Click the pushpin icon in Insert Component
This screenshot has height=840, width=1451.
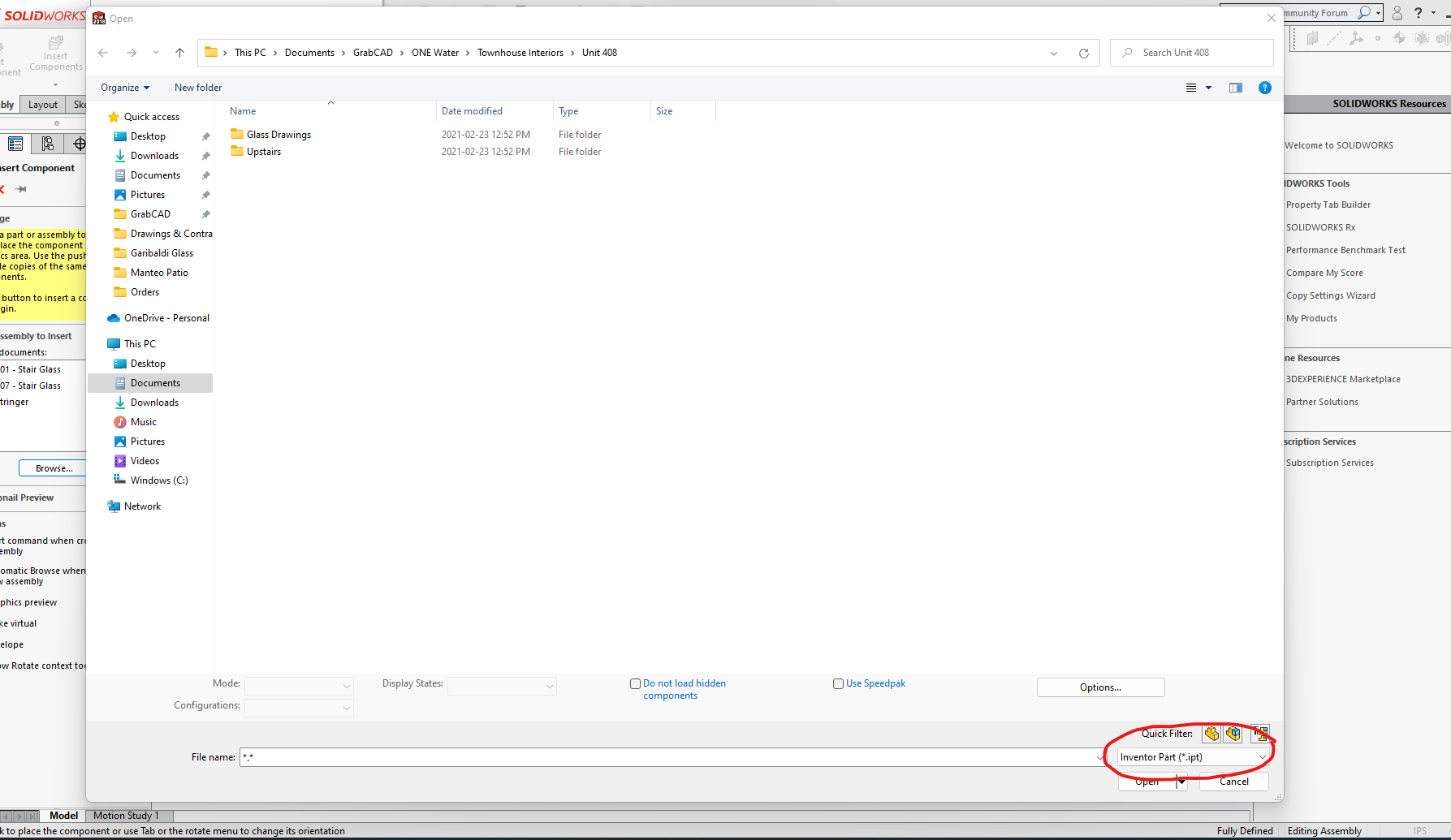coord(22,189)
